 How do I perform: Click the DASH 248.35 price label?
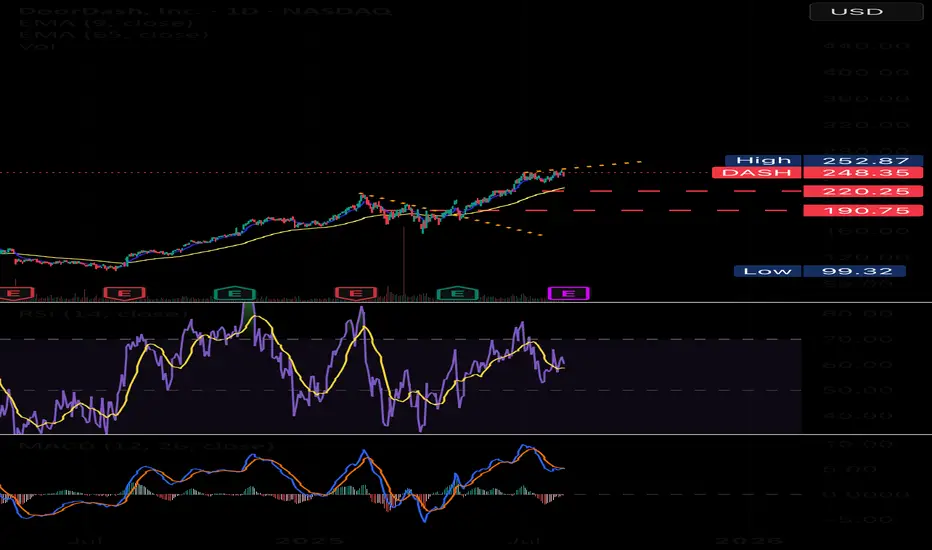pos(817,173)
